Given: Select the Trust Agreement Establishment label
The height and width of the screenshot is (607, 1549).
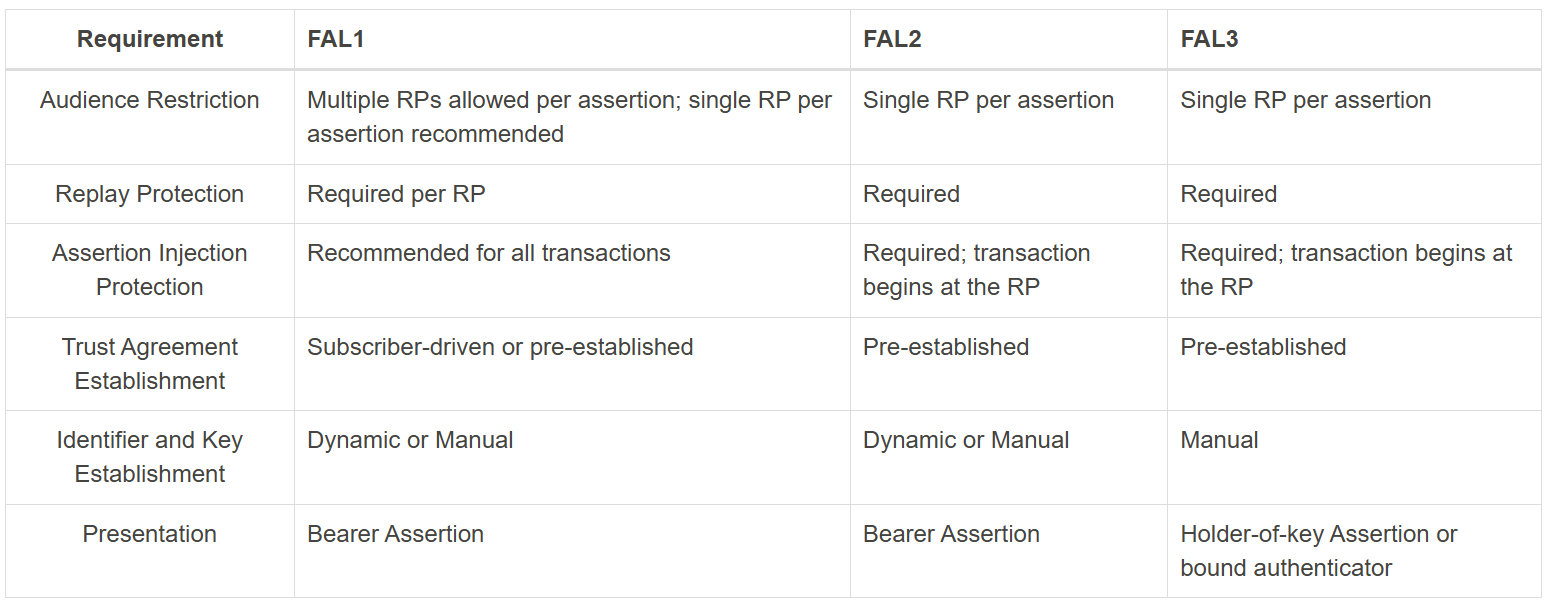Looking at the screenshot, I should [150, 364].
